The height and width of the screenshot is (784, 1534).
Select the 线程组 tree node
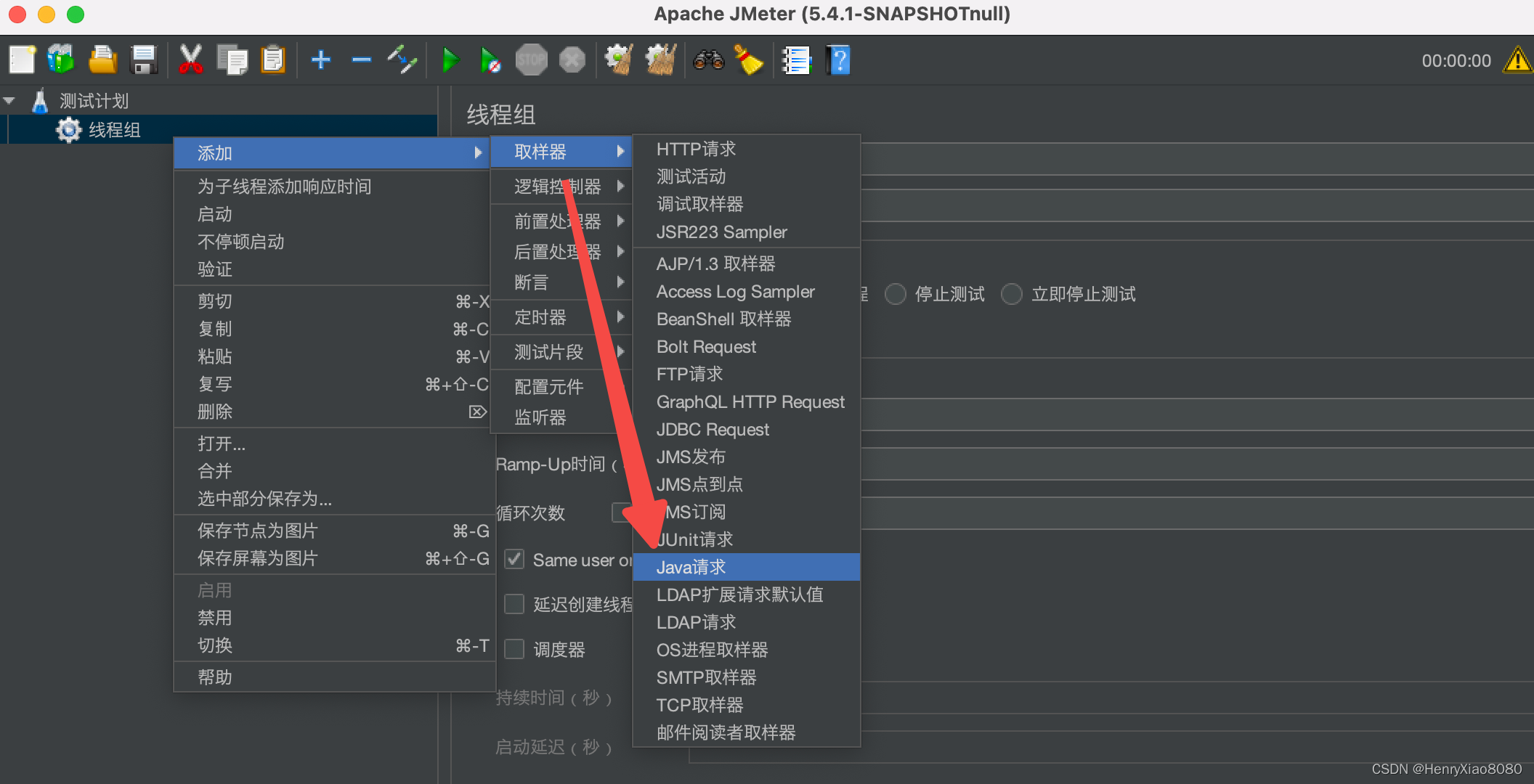[114, 130]
